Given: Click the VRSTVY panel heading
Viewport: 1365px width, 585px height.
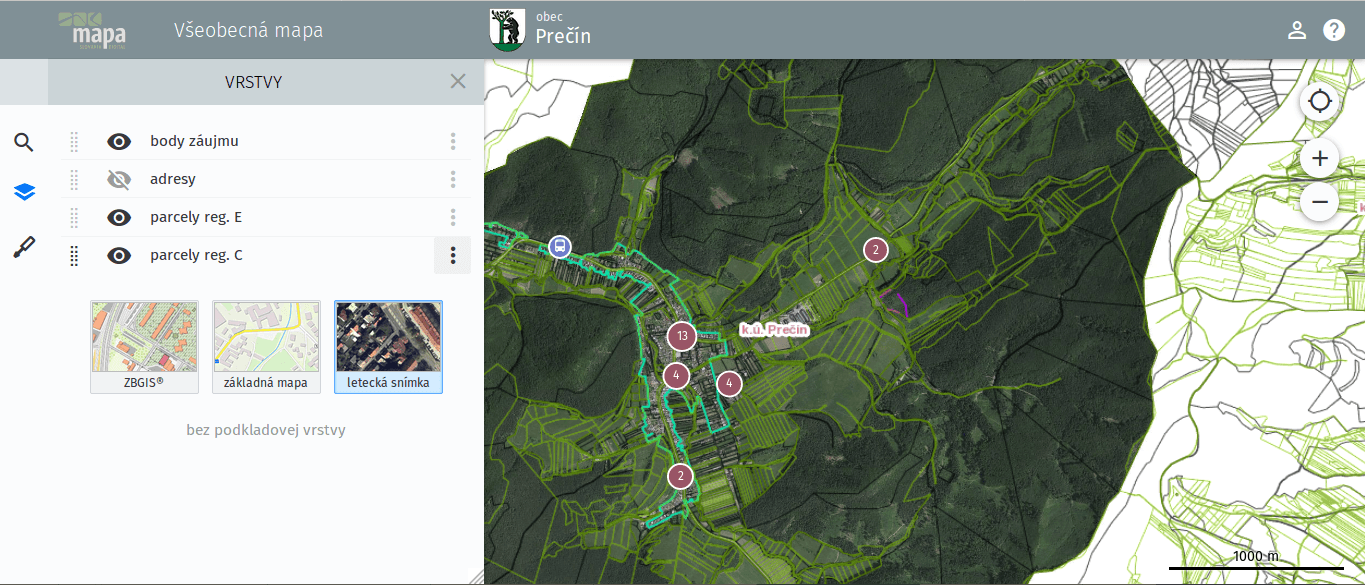Looking at the screenshot, I should pyautogui.click(x=253, y=82).
